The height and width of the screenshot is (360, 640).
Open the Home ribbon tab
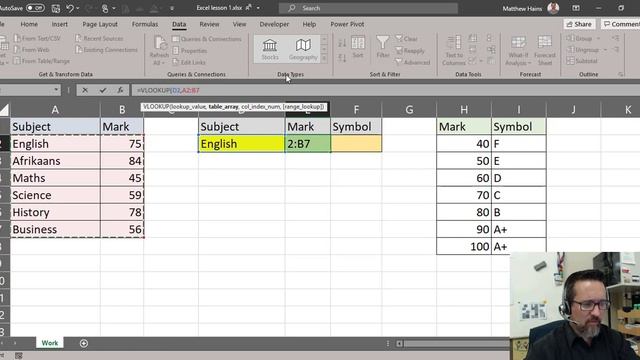point(29,24)
